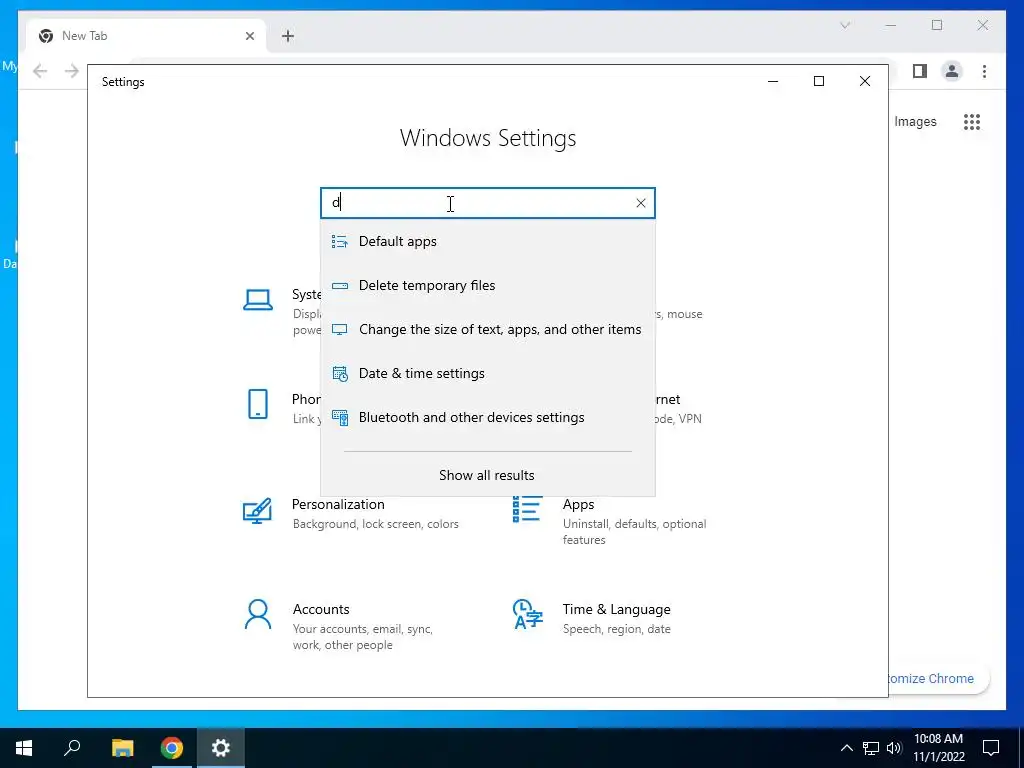The image size is (1024, 768).
Task: Click Customize Chrome button
Action: click(937, 679)
